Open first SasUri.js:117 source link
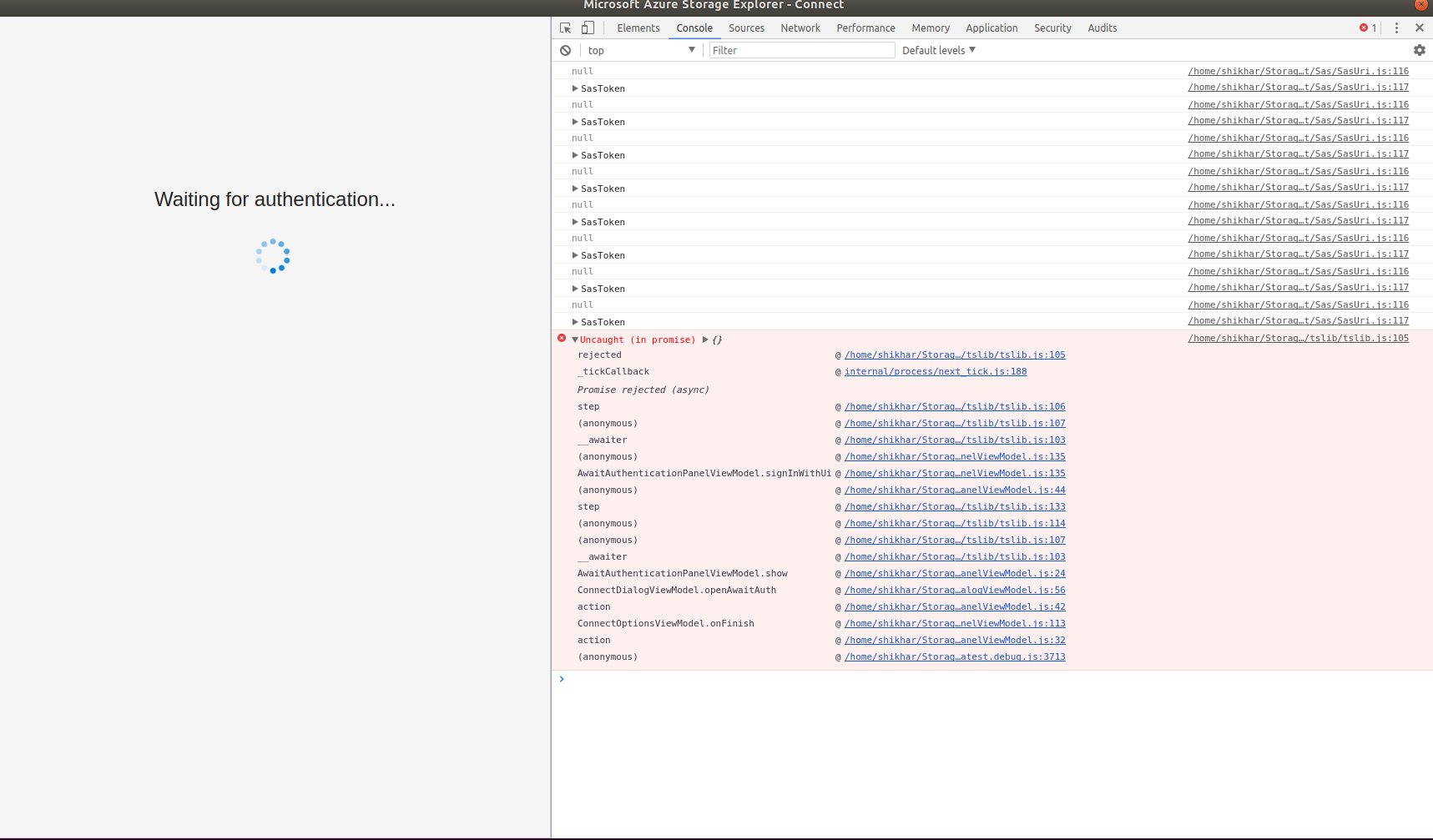 [1298, 87]
